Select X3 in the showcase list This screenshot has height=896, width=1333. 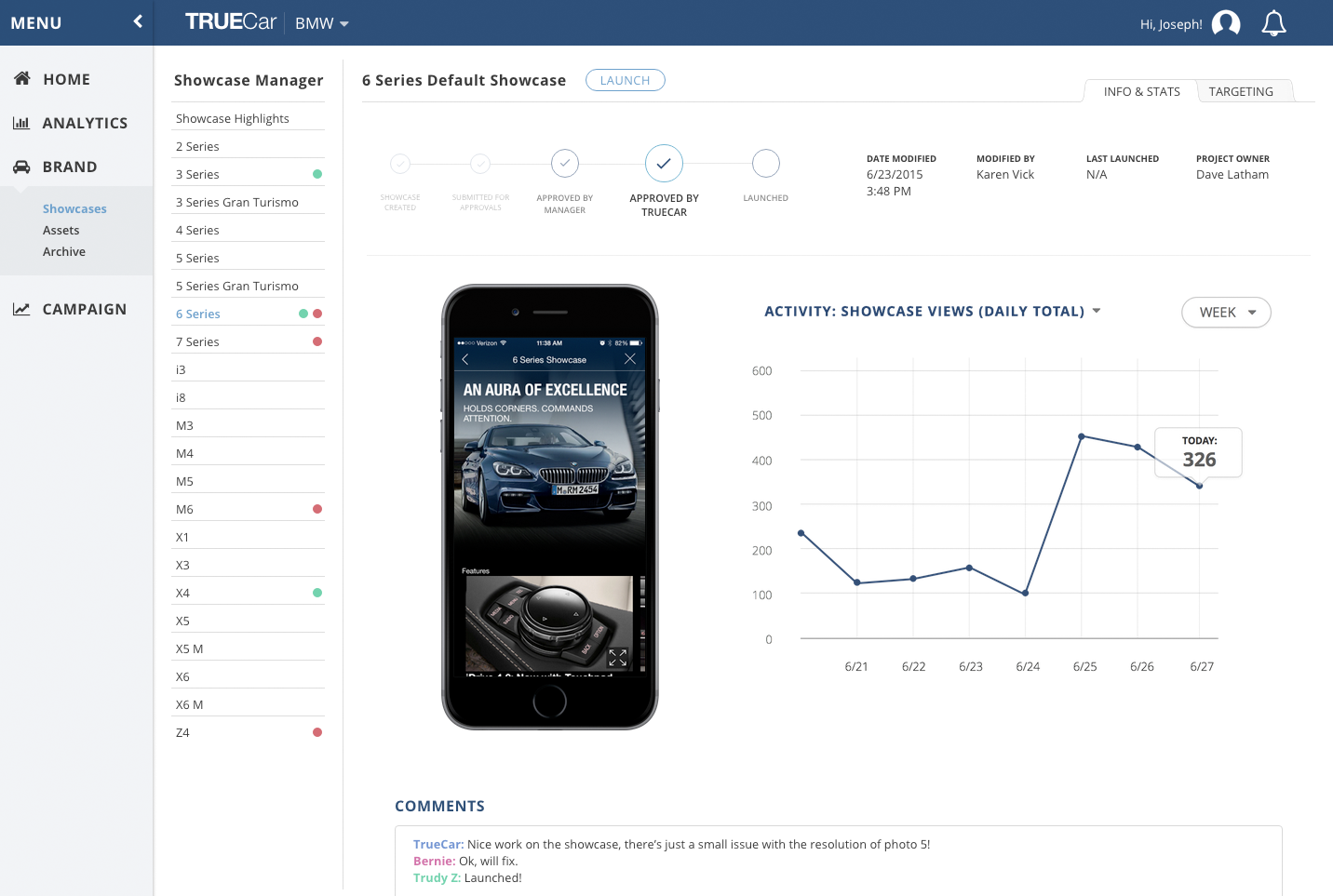249,565
